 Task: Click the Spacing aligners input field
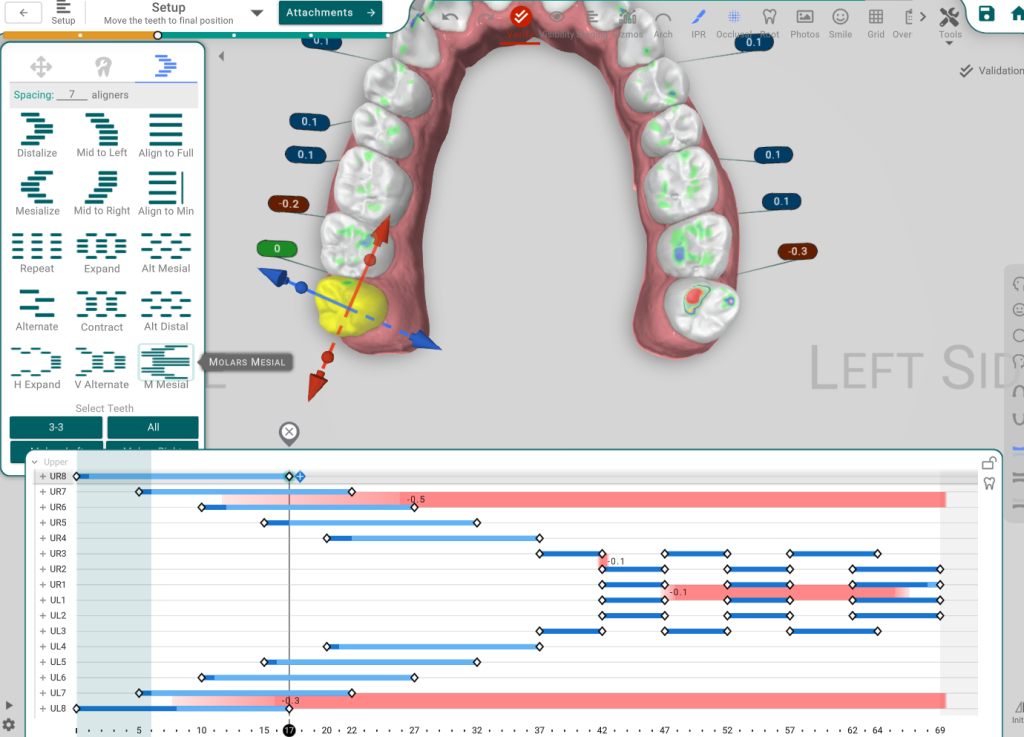tap(71, 95)
